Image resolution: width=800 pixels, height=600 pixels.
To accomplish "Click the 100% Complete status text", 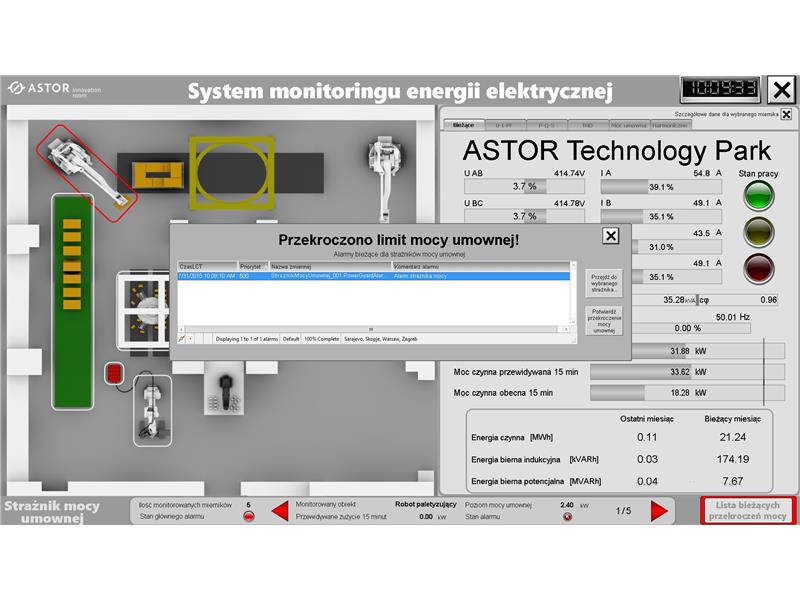I will pyautogui.click(x=321, y=339).
